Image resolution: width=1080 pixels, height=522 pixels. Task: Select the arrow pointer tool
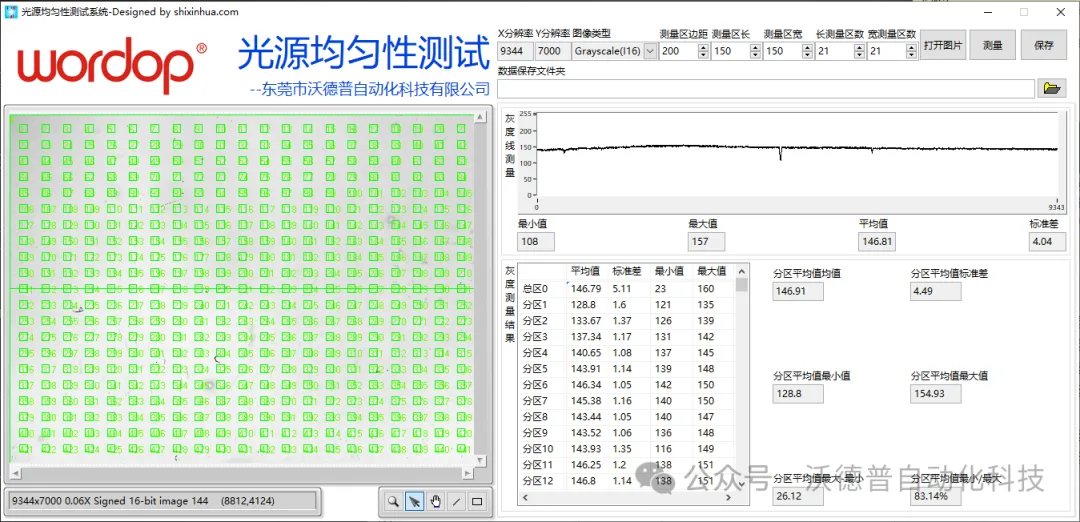(414, 501)
